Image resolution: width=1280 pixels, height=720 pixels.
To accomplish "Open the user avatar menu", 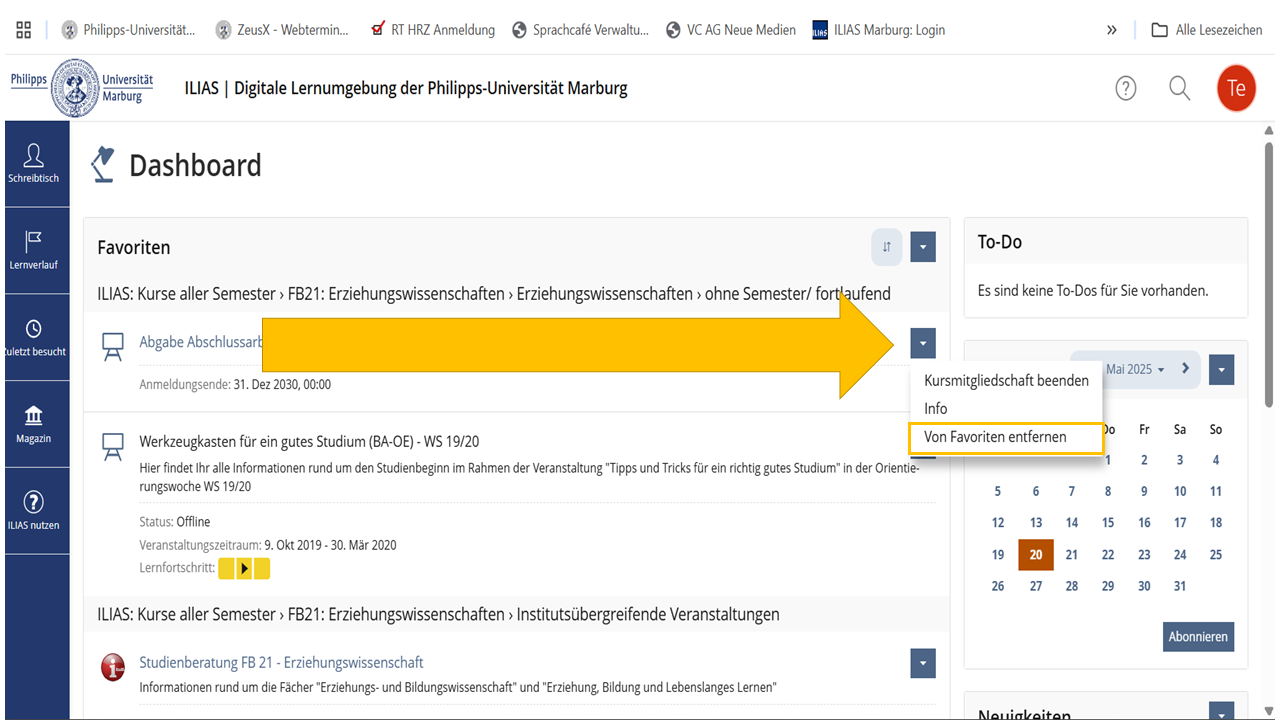I will 1236,88.
